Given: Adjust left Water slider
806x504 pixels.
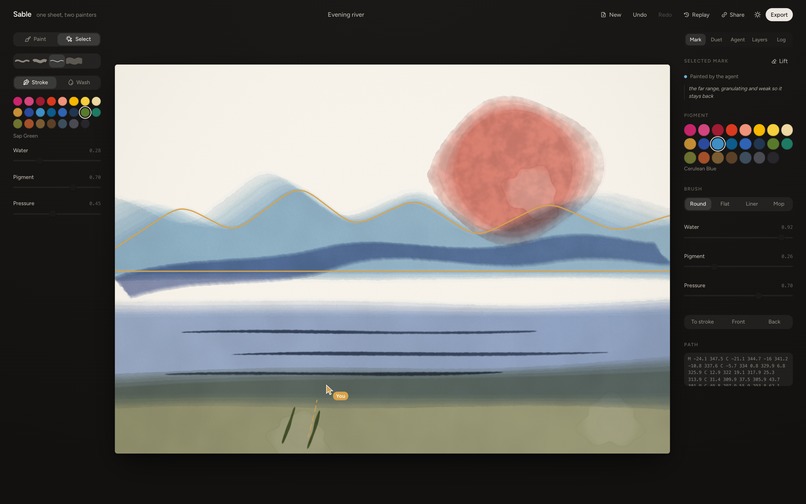Looking at the screenshot, I should (x=57, y=161).
